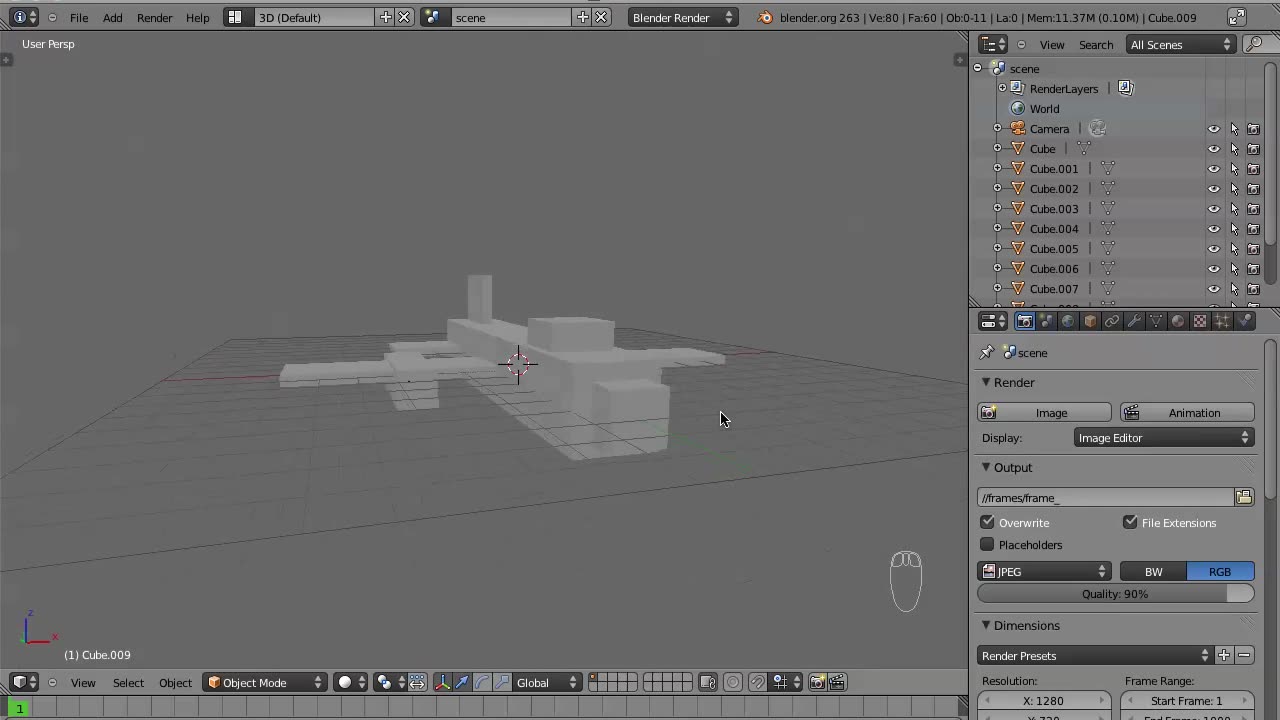Open the 3D view Object menu

point(175,682)
